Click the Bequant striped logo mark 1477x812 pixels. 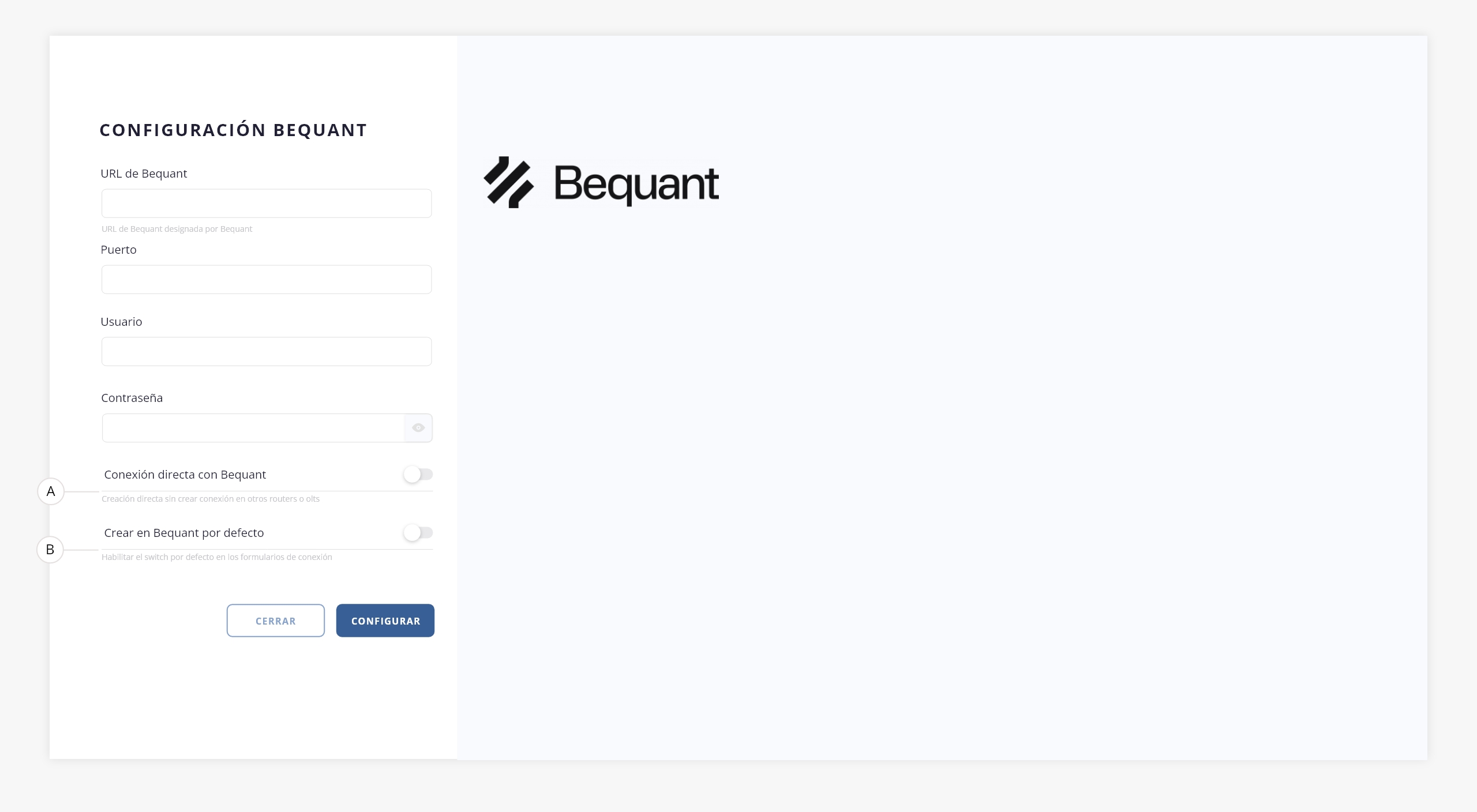tap(508, 182)
